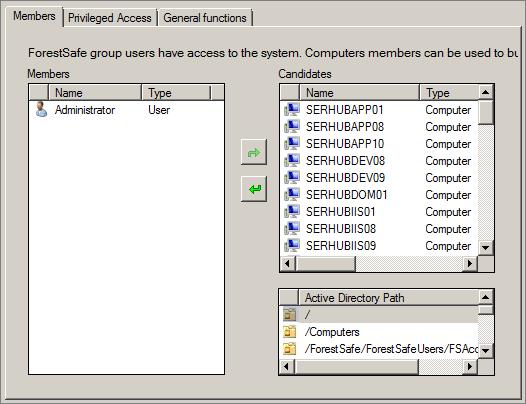This screenshot has width=526, height=404.
Task: Click Active Directory Path scrollbar up arrow
Action: coord(485,297)
